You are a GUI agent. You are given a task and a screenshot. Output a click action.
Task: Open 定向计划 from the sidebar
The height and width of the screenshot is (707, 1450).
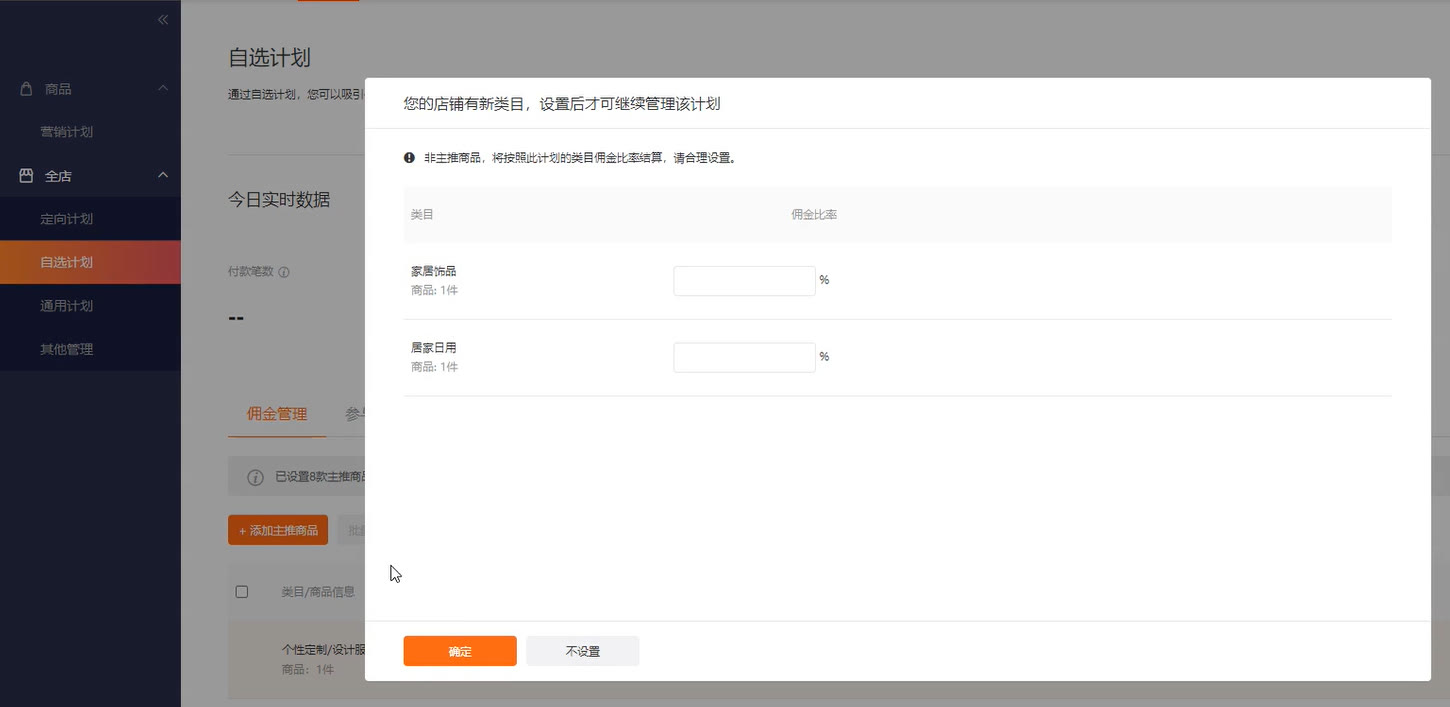66,218
